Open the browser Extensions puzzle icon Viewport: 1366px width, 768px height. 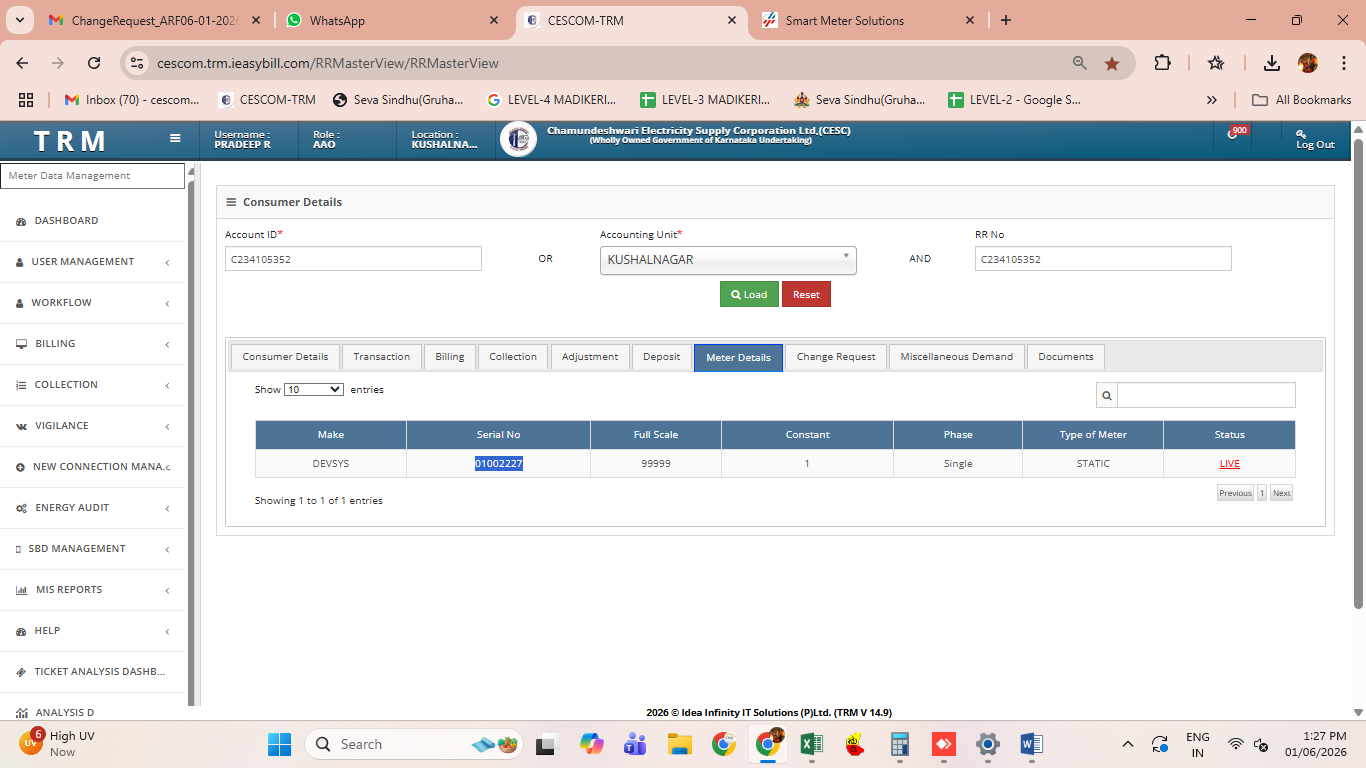pos(1162,63)
